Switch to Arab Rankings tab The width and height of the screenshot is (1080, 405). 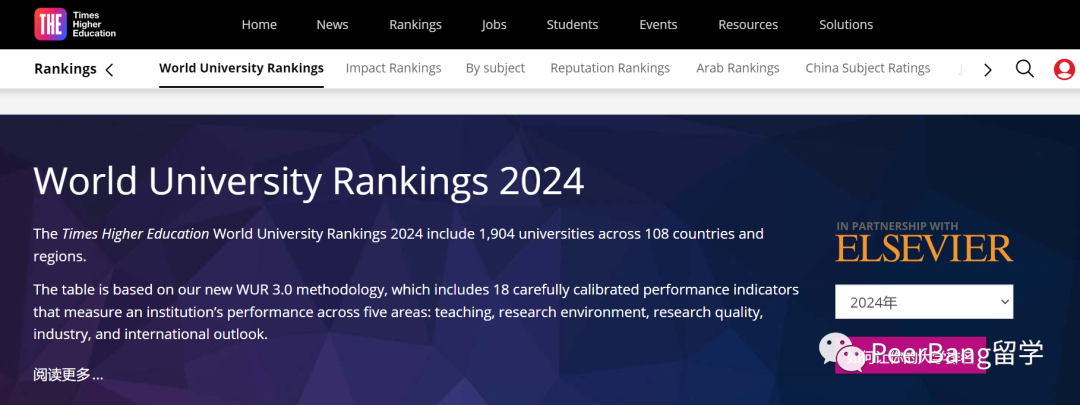click(x=738, y=68)
